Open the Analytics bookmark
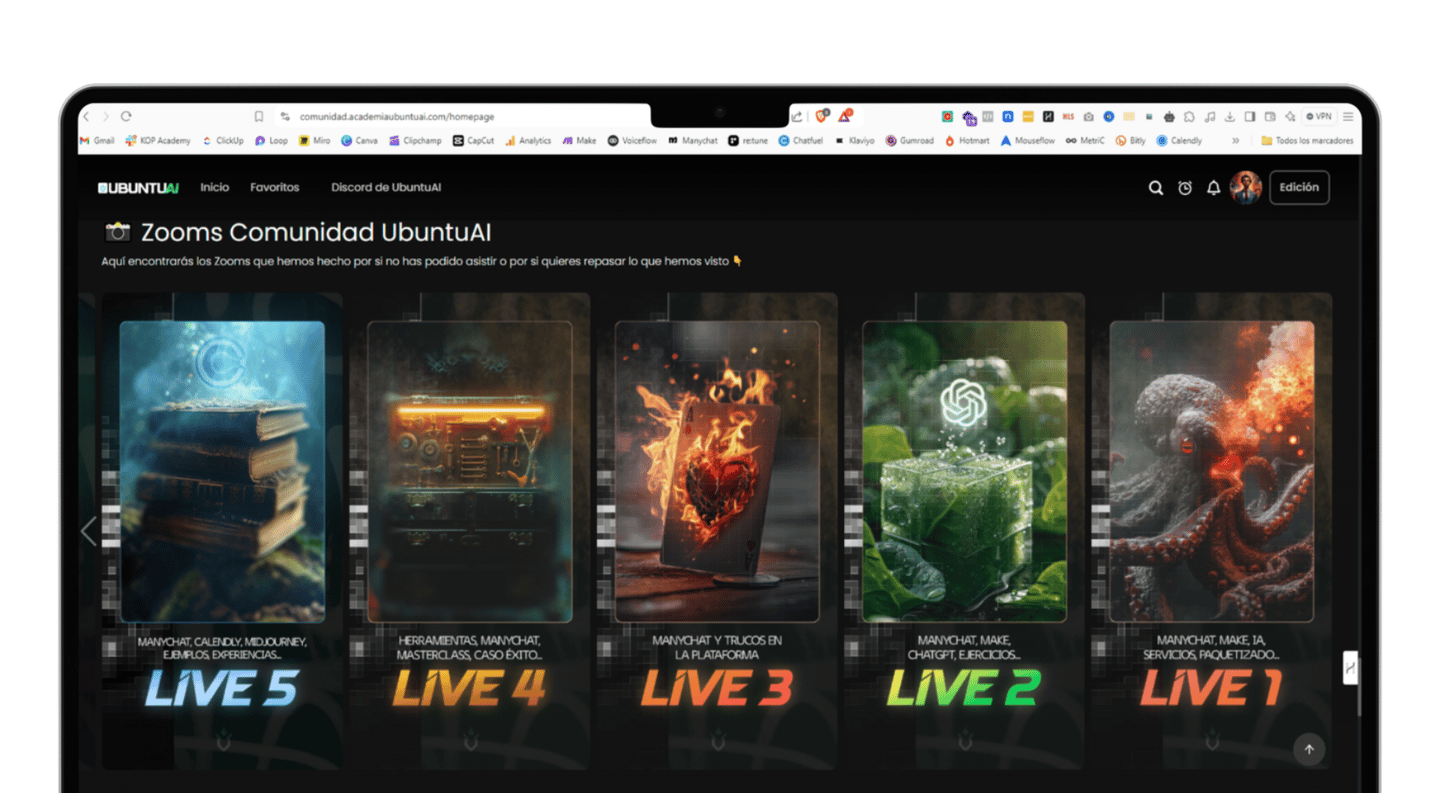 point(528,141)
